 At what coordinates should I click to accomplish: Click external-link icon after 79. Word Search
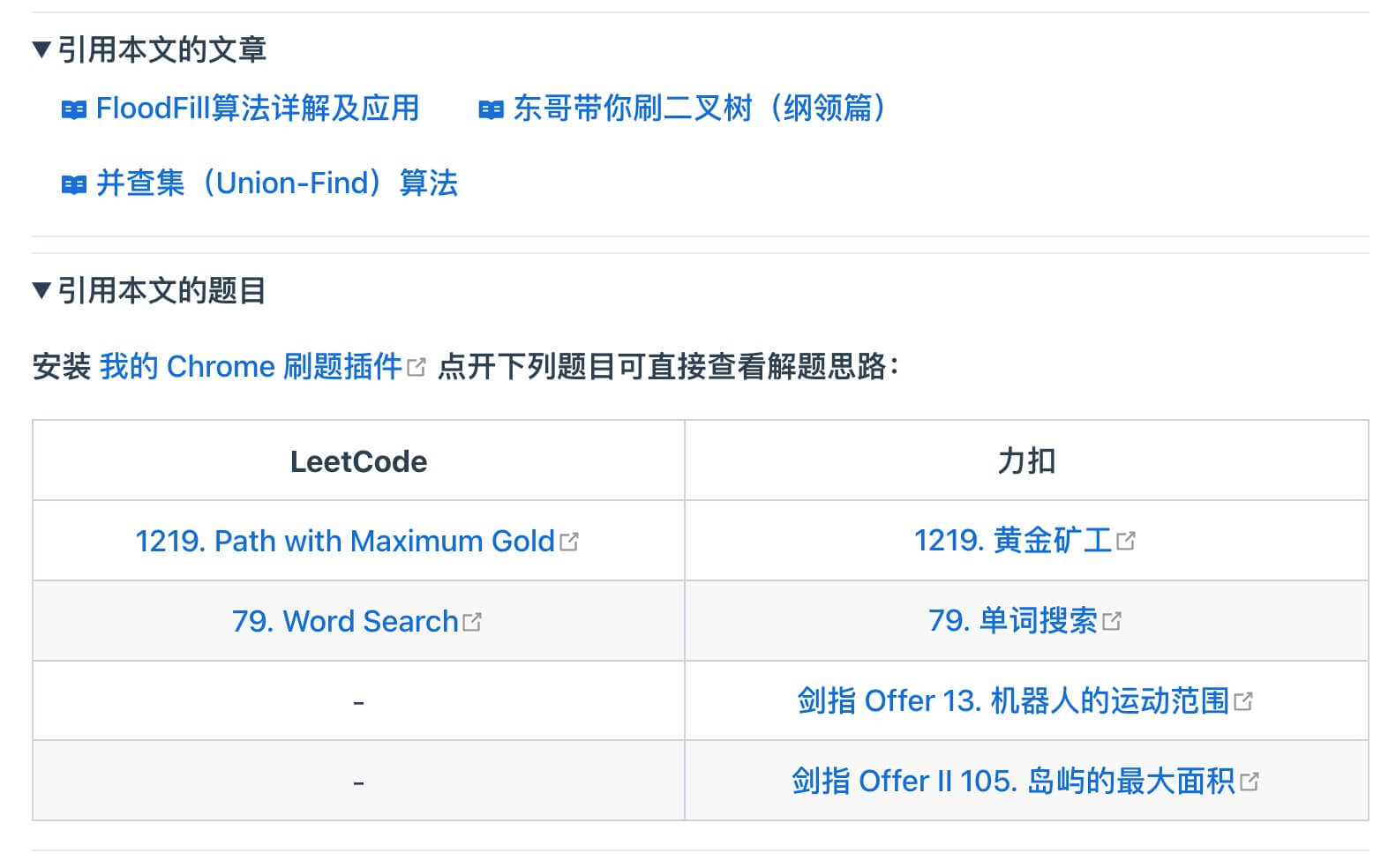click(472, 622)
